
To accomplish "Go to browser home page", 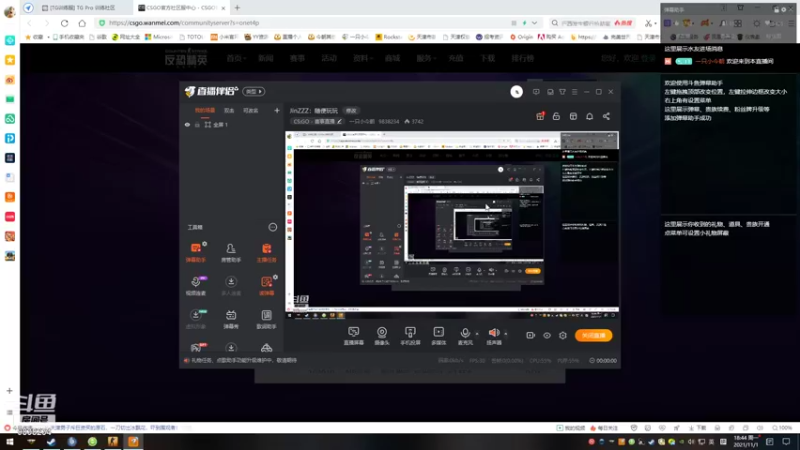I will click(82, 23).
